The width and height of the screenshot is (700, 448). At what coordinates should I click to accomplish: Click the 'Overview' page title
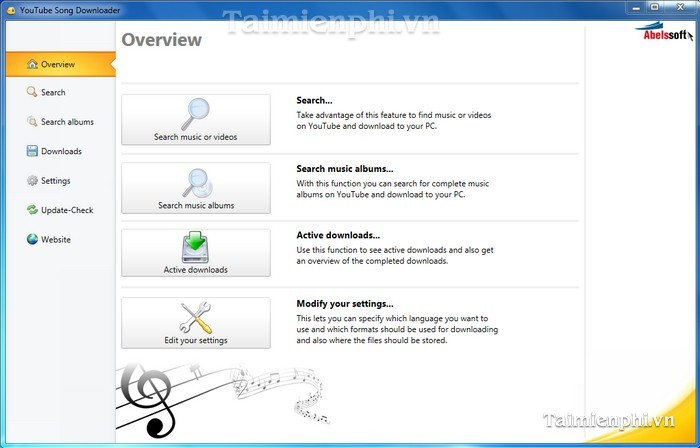coord(162,40)
